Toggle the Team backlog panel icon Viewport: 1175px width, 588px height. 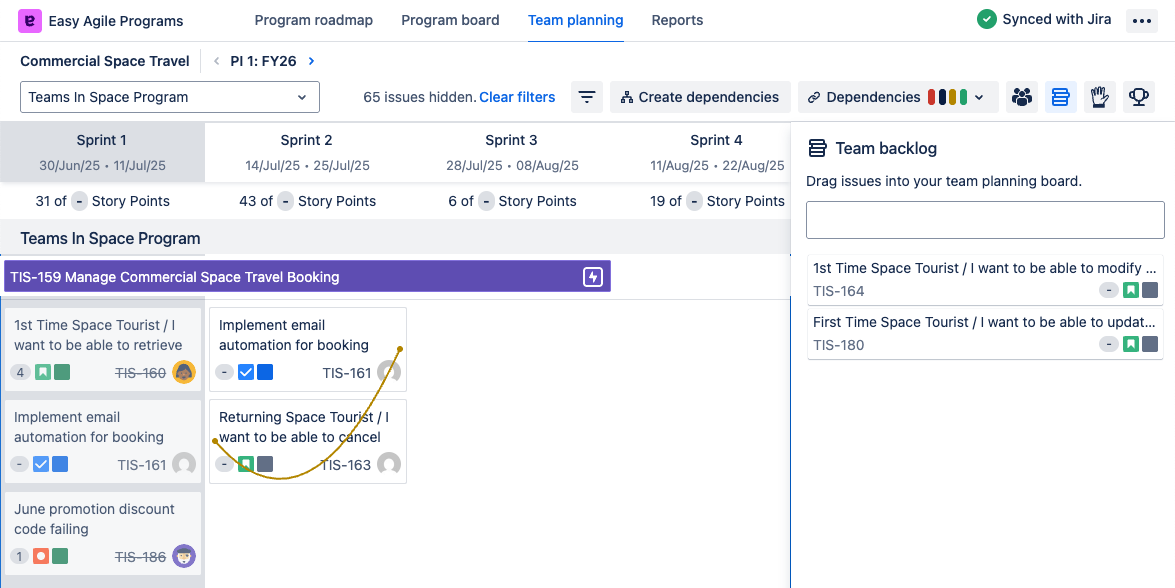point(1060,97)
